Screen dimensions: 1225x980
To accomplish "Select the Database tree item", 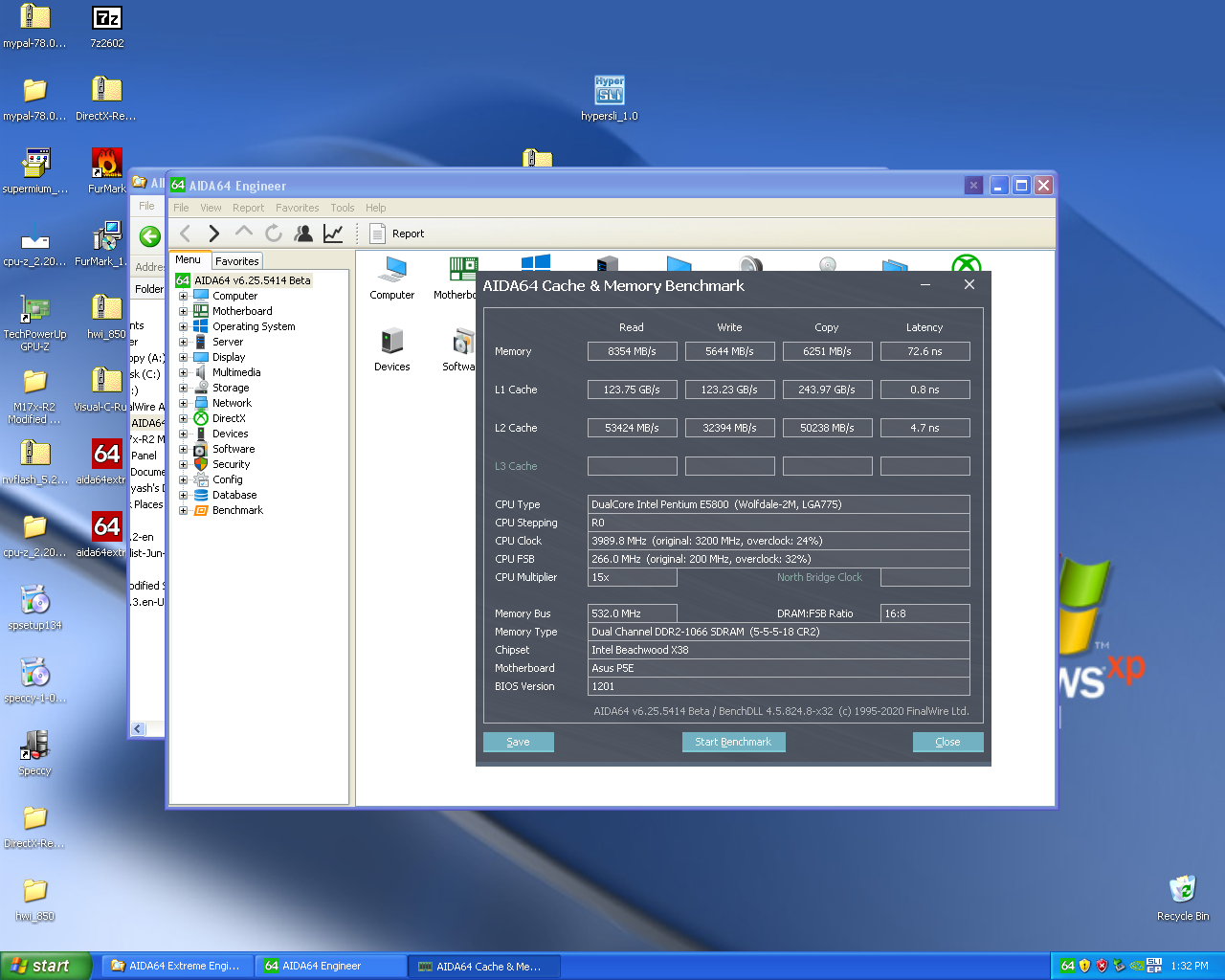I will [x=234, y=495].
